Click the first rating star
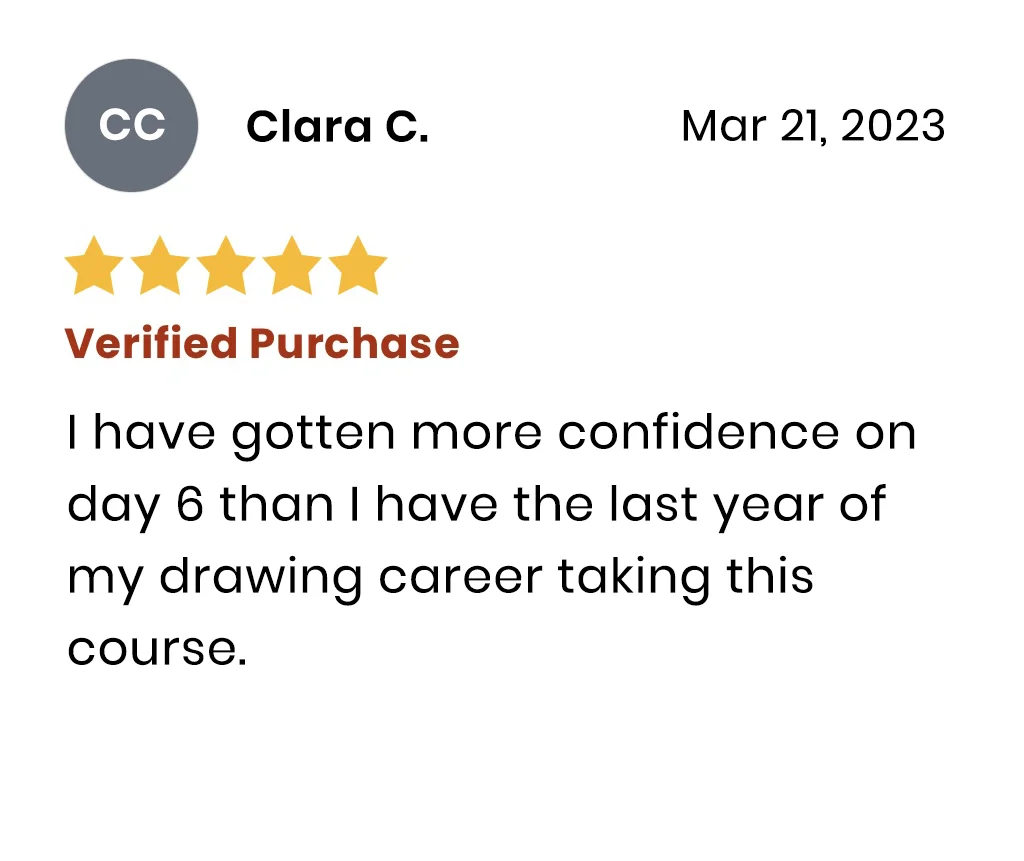The image size is (1024, 861). (95, 267)
